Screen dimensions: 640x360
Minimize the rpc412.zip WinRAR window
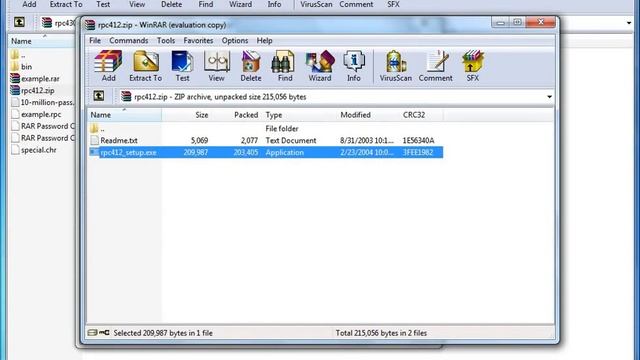(x=500, y=22)
